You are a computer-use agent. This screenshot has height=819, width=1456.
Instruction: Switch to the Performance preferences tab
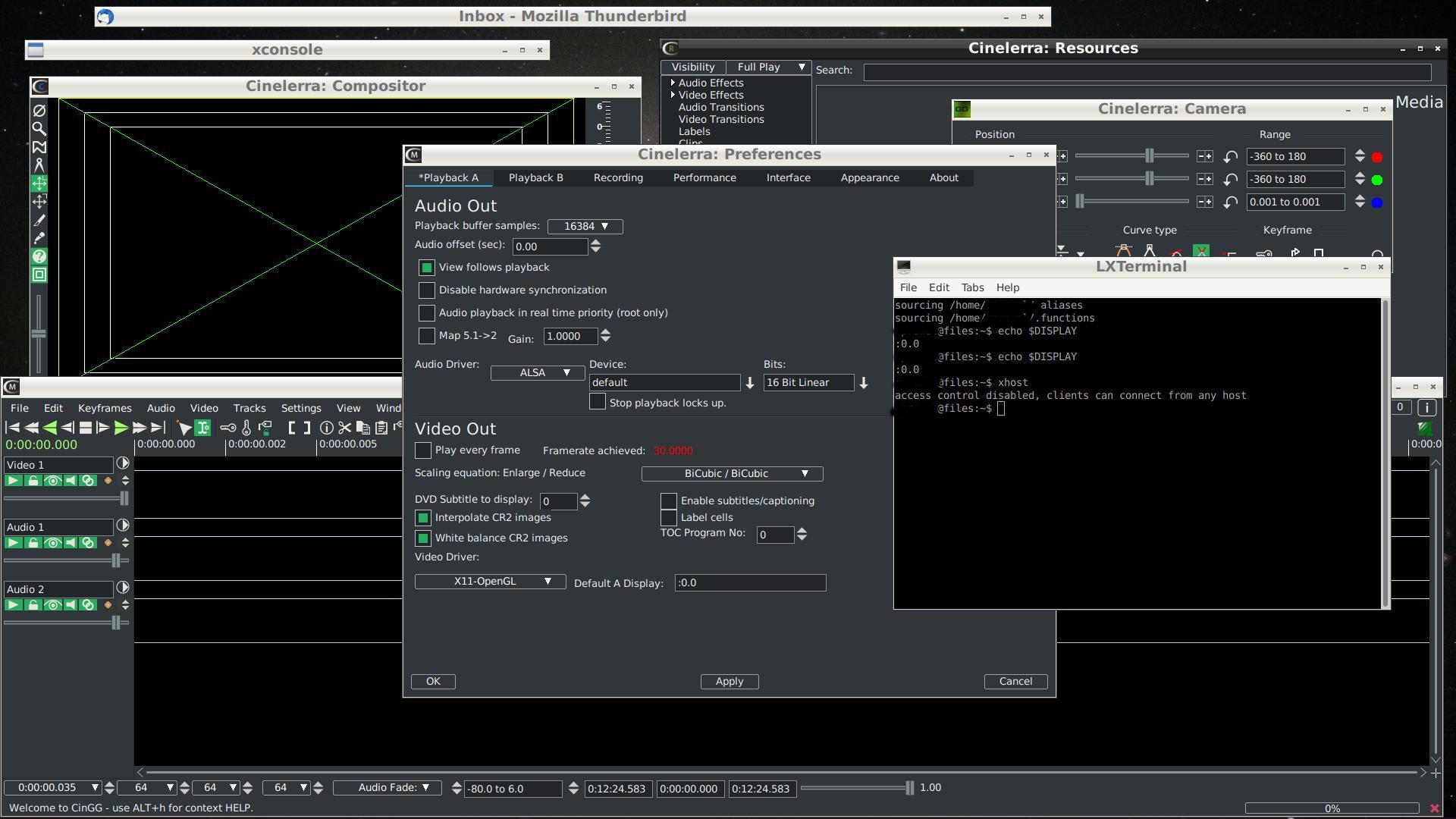704,177
